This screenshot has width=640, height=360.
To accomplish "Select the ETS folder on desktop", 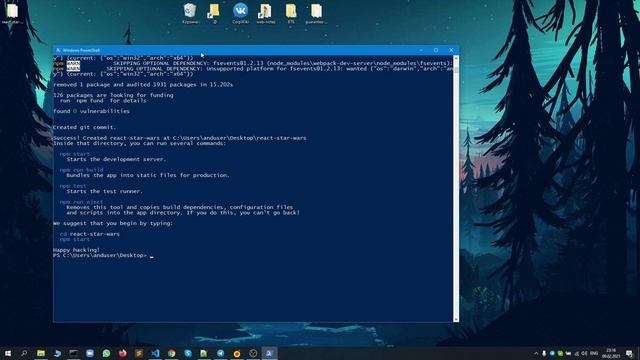I will [291, 13].
